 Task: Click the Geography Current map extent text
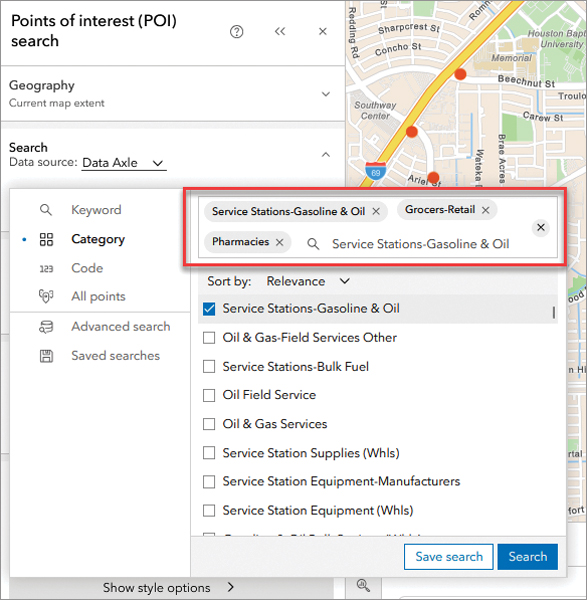pos(57,103)
